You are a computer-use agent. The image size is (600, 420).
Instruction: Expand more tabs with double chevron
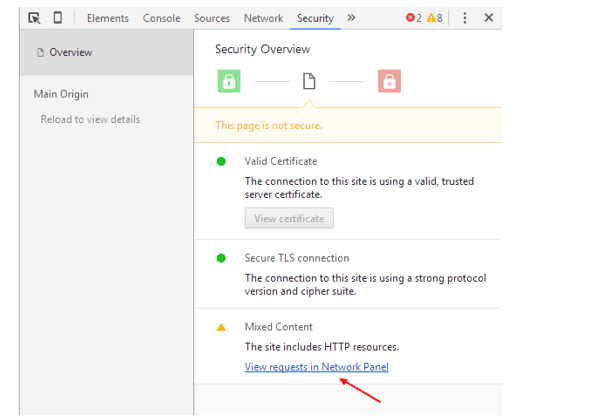coord(351,18)
